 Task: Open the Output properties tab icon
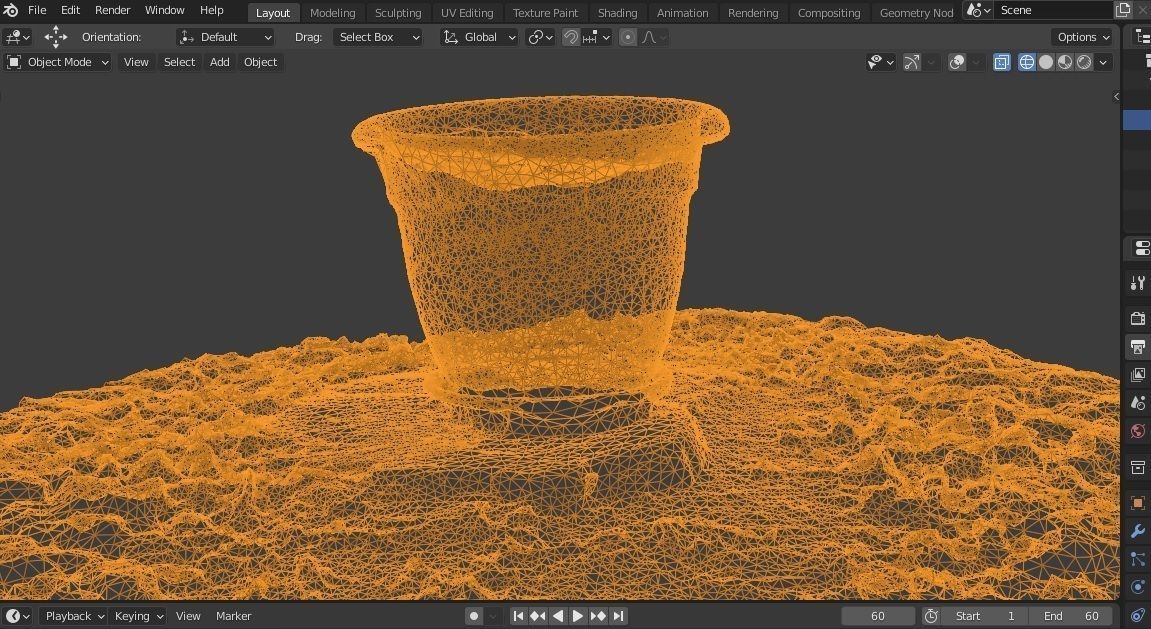(x=1138, y=346)
